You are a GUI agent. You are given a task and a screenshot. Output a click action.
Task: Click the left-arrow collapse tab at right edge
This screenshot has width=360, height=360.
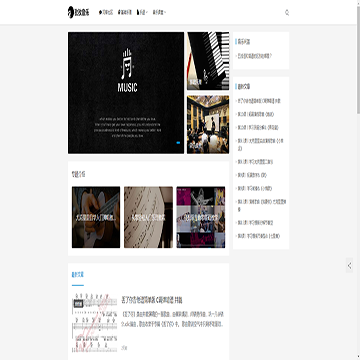(x=349, y=265)
